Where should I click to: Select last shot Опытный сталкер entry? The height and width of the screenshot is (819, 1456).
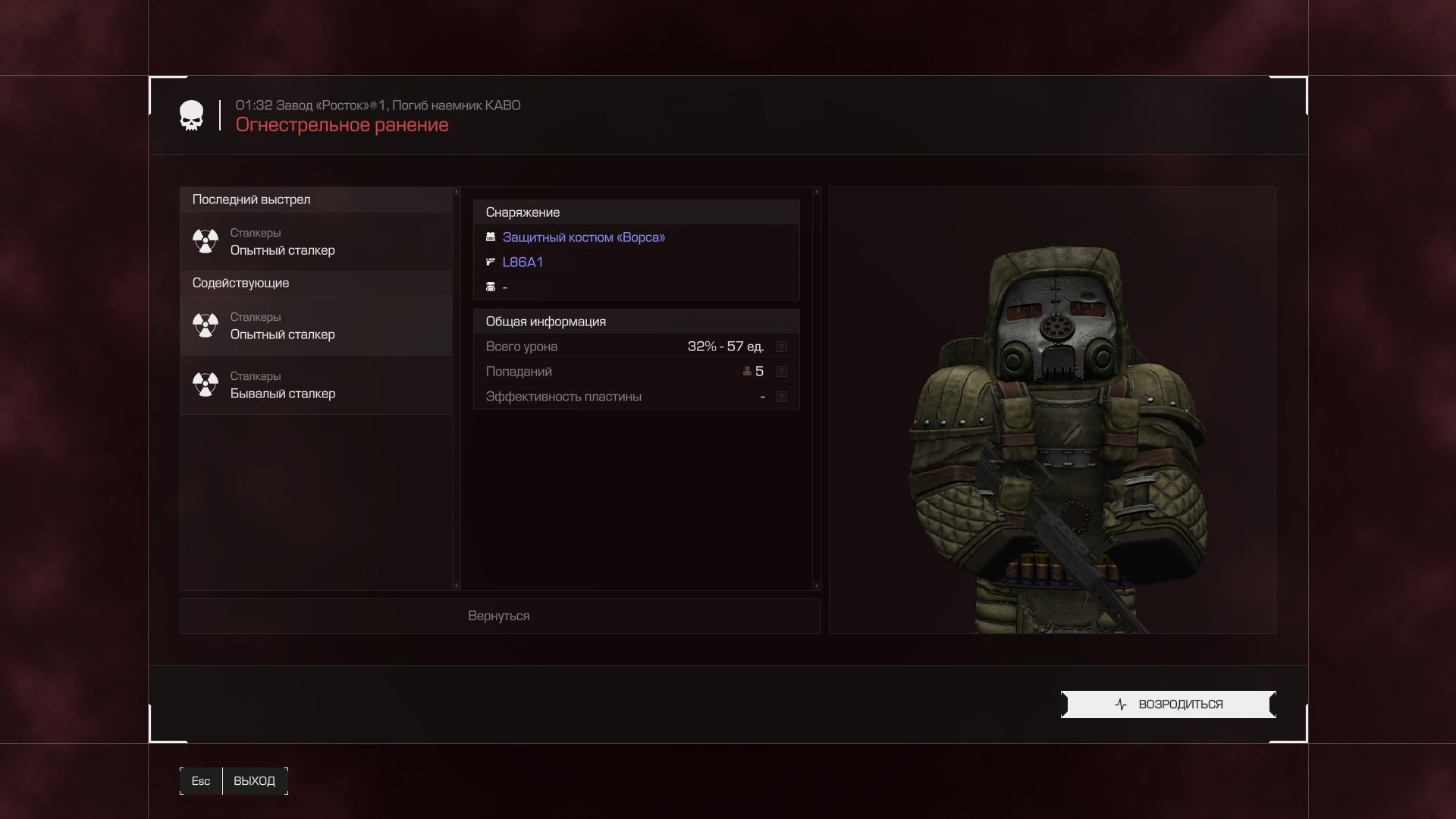(316, 241)
